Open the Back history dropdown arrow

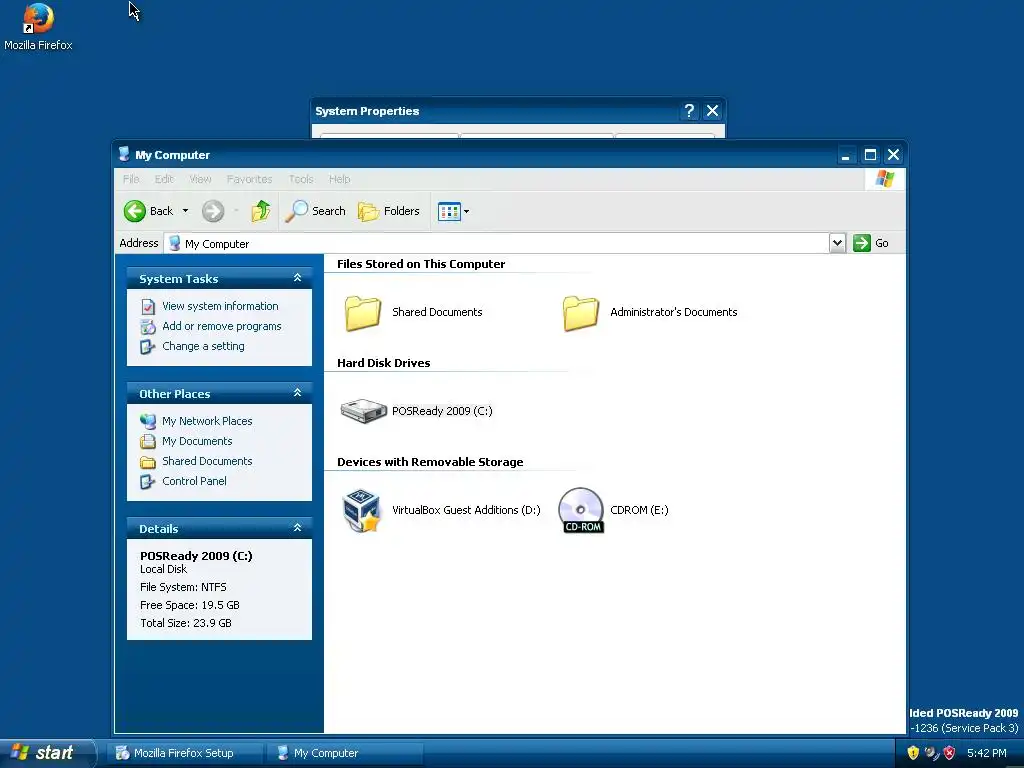(x=185, y=211)
